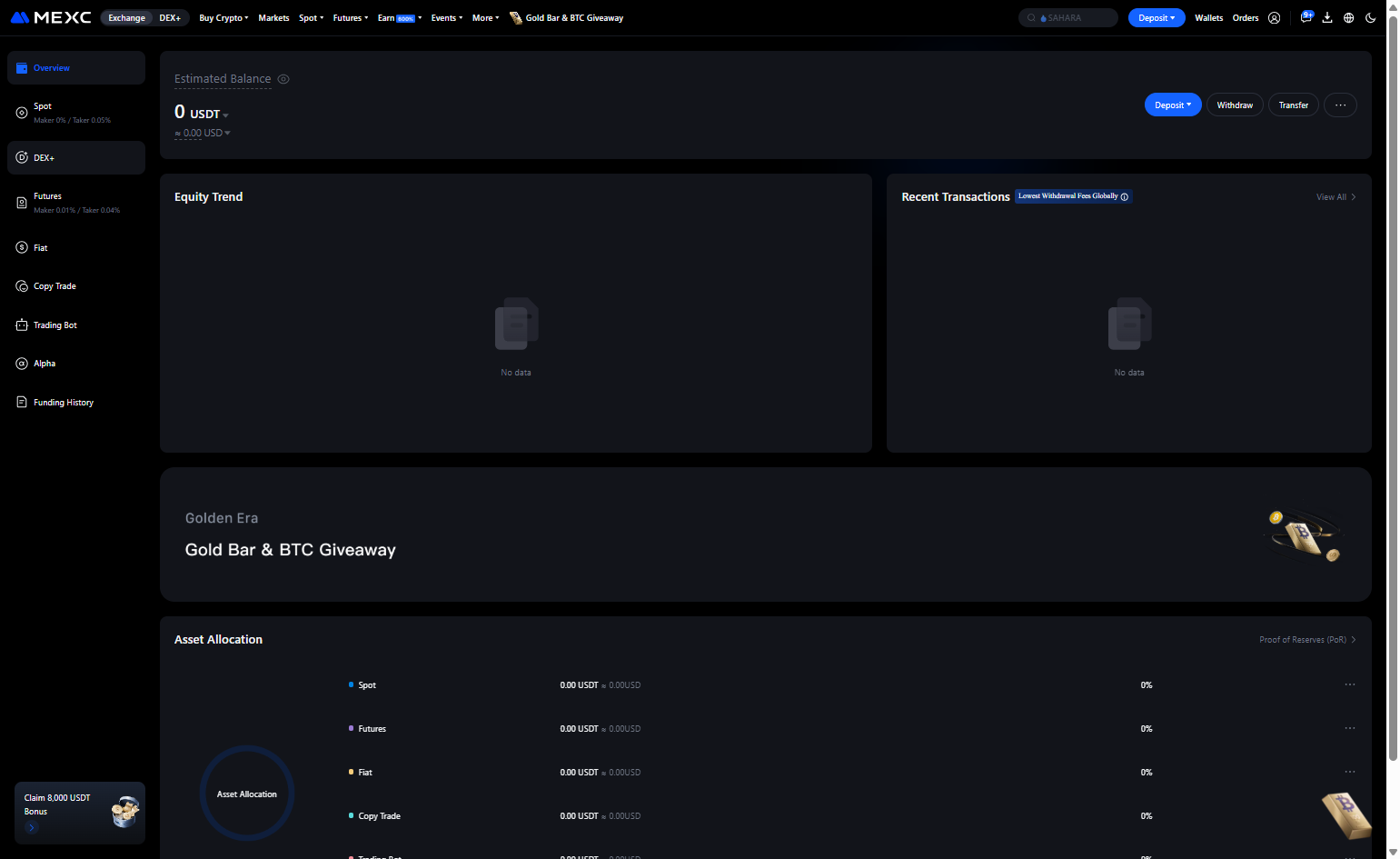
Task: Select the Overview sidebar tab
Action: point(76,67)
